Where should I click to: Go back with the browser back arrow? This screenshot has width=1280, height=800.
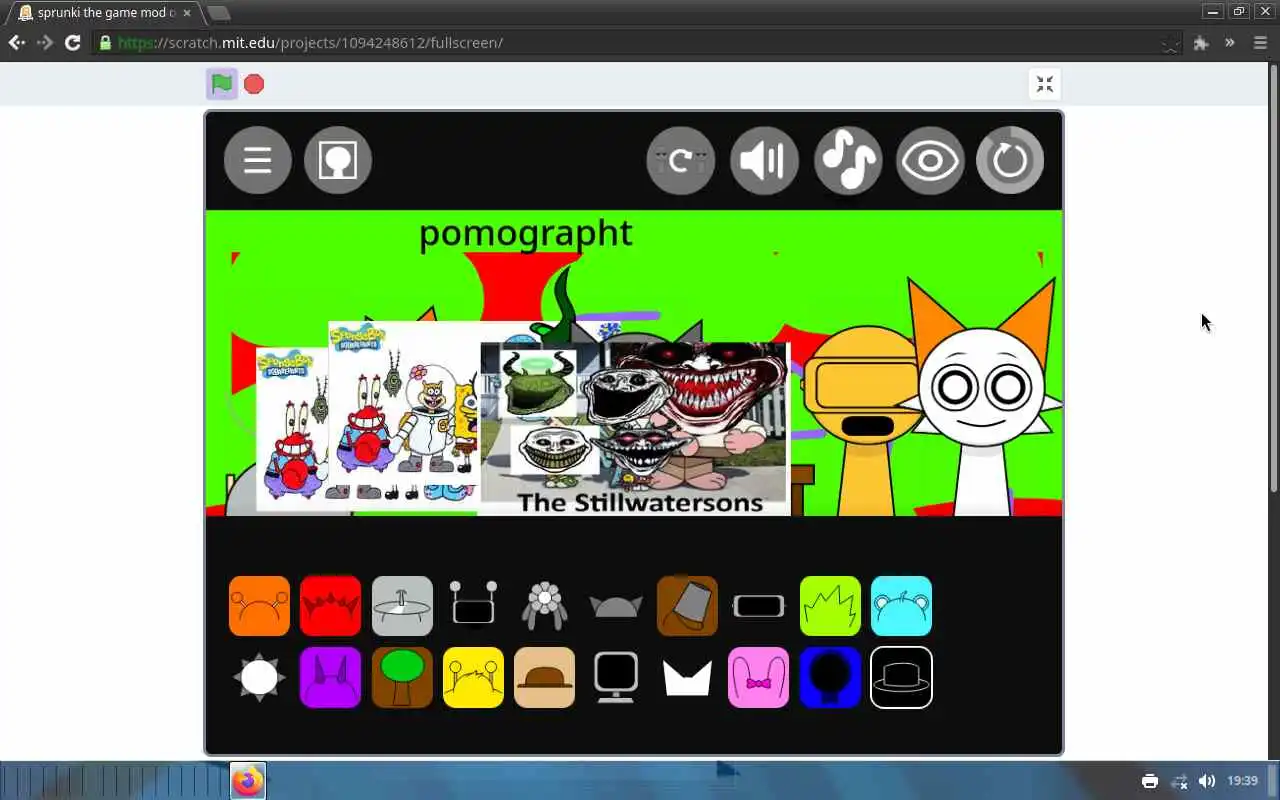pyautogui.click(x=17, y=42)
